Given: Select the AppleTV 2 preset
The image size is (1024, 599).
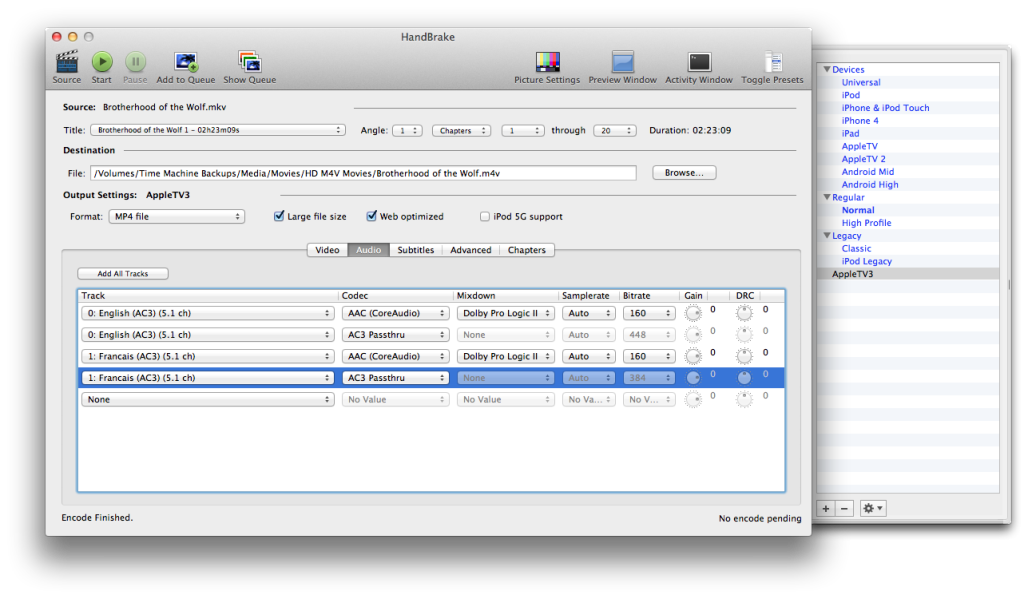Looking at the screenshot, I should click(x=863, y=159).
